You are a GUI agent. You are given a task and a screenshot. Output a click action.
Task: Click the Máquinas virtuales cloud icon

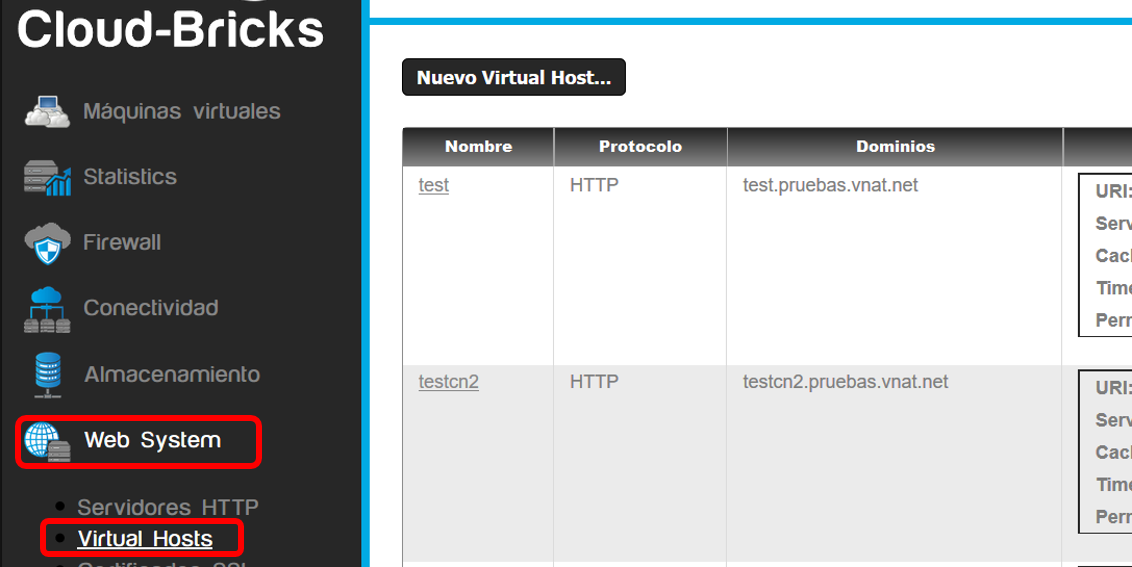[48, 111]
